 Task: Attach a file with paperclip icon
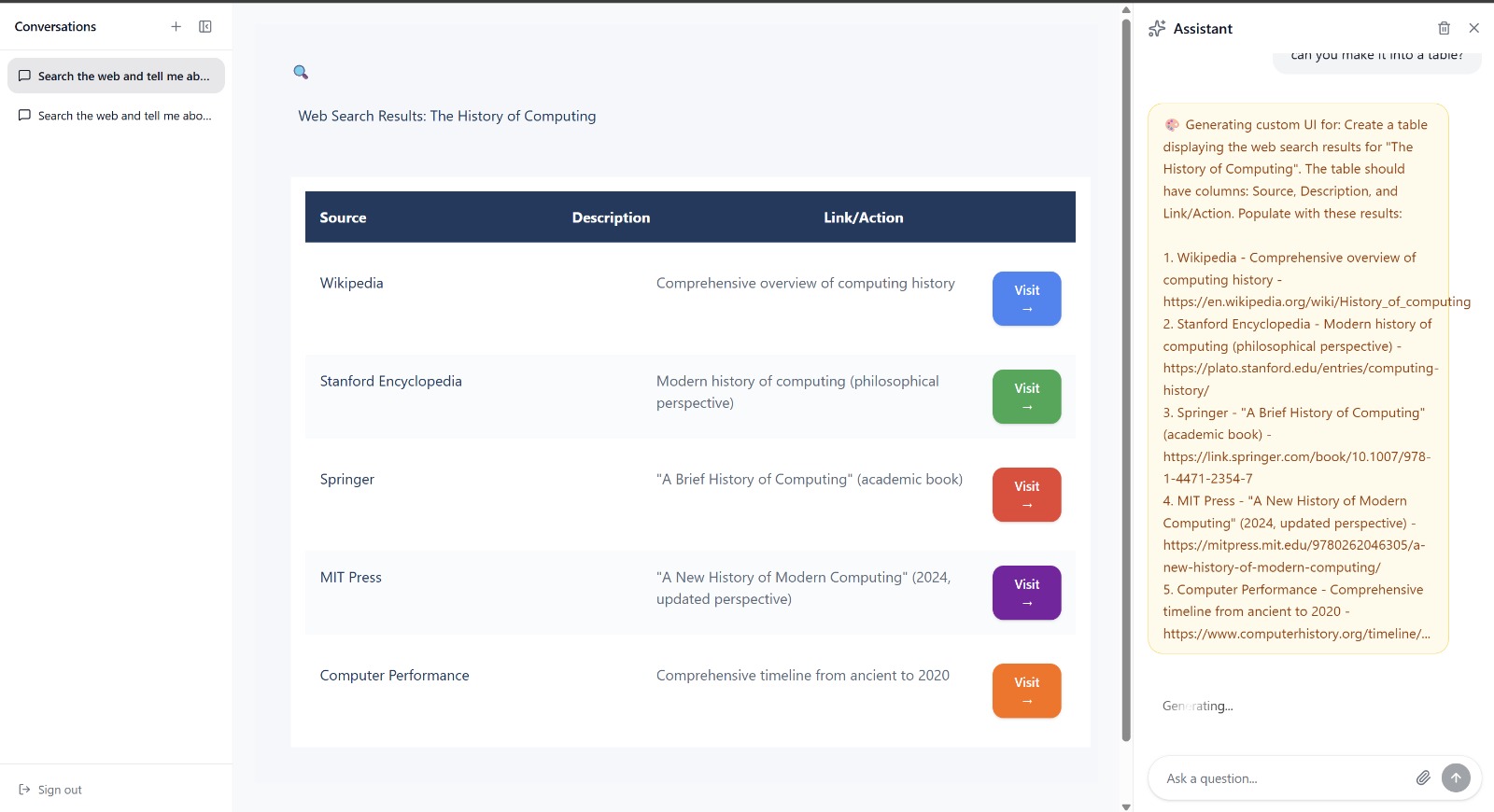coord(1423,777)
